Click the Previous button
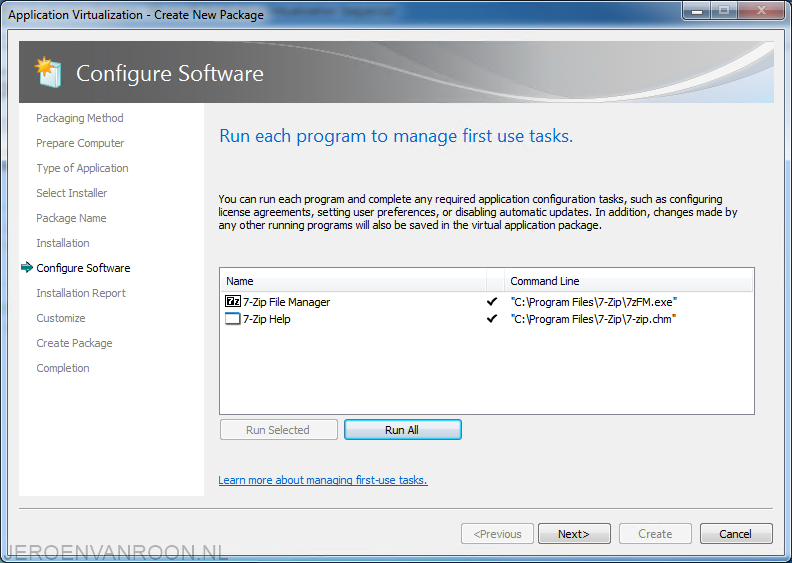 497,534
